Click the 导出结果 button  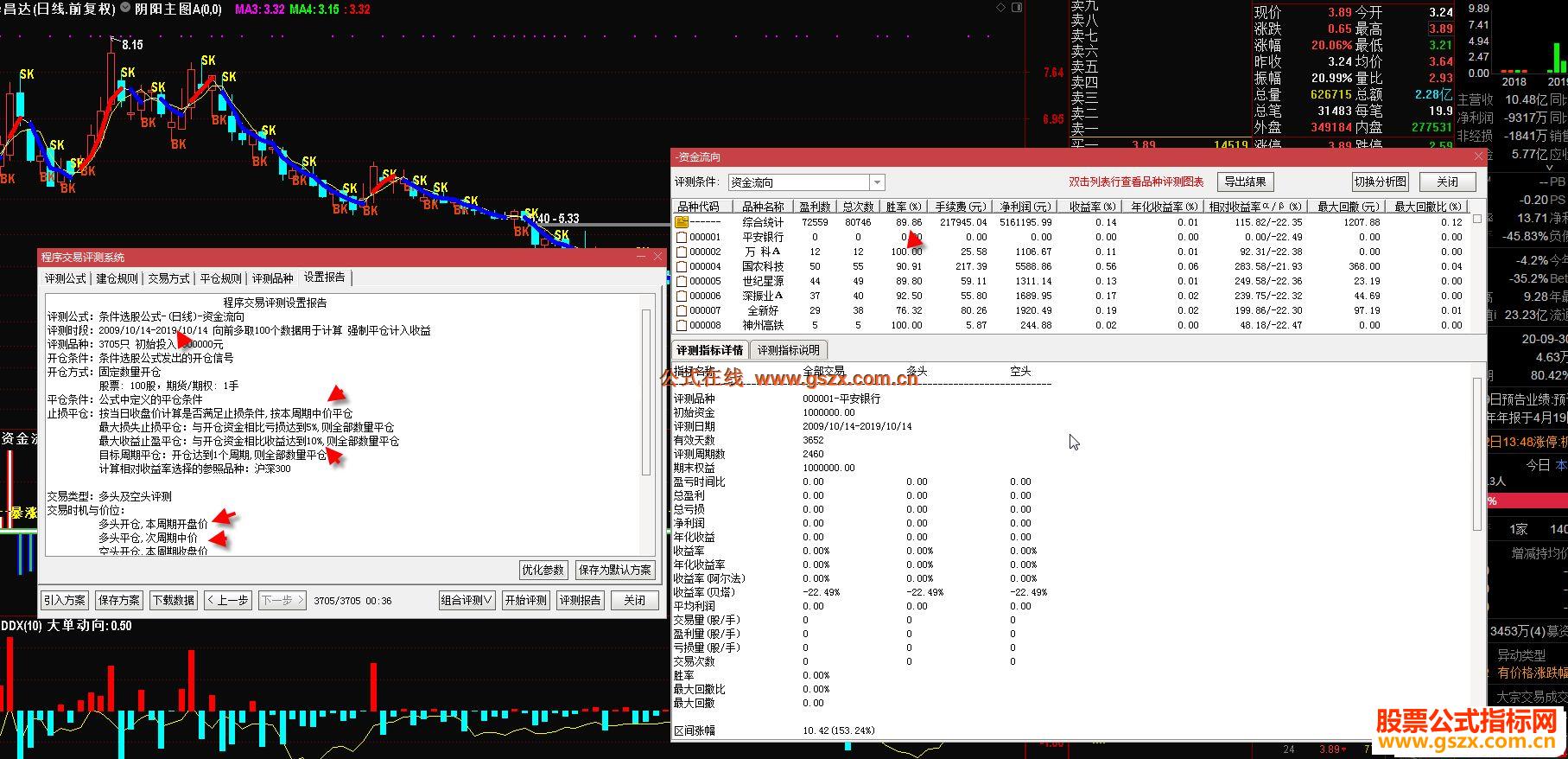pyautogui.click(x=1245, y=182)
